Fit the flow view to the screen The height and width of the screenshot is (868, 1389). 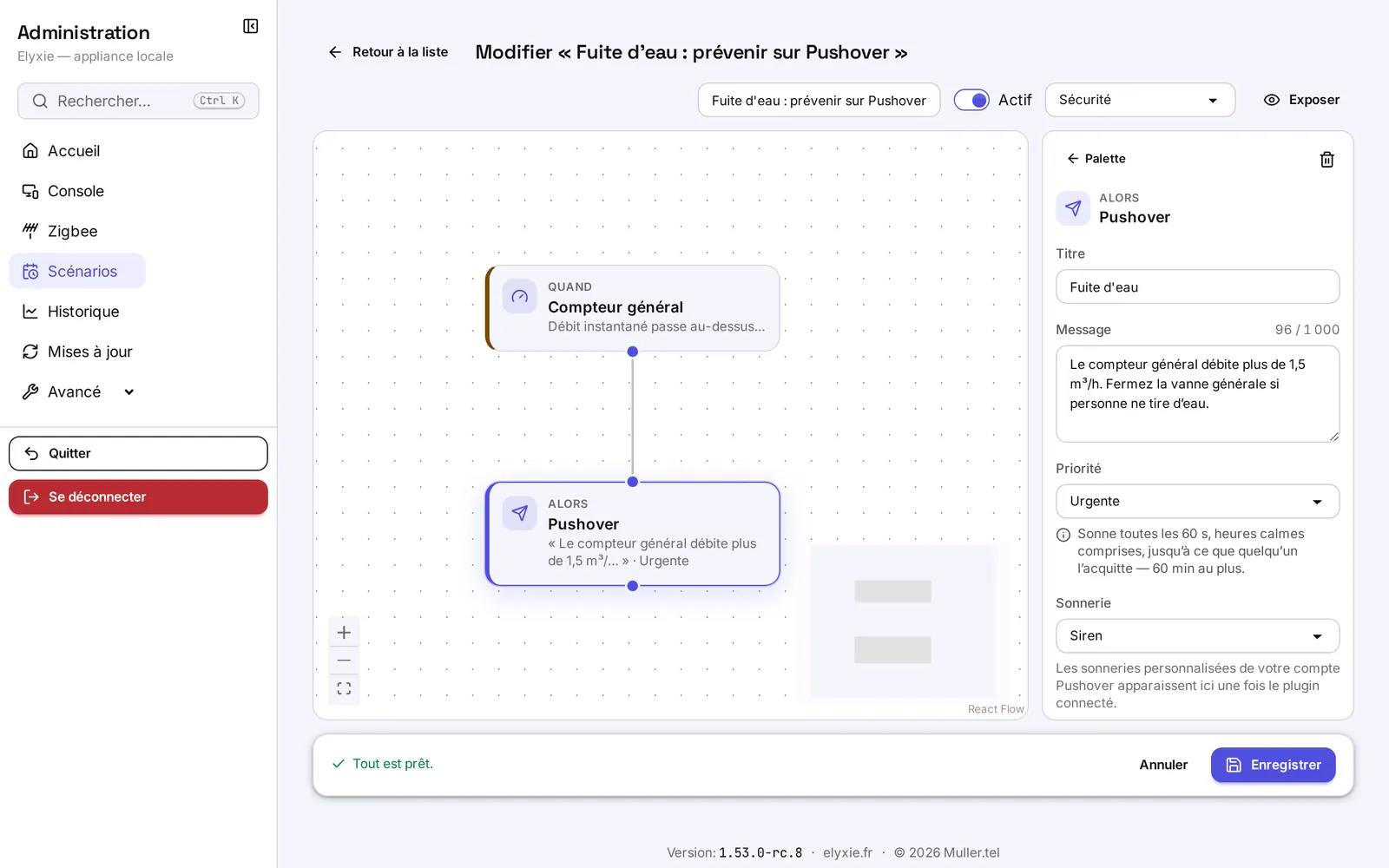pyautogui.click(x=344, y=688)
